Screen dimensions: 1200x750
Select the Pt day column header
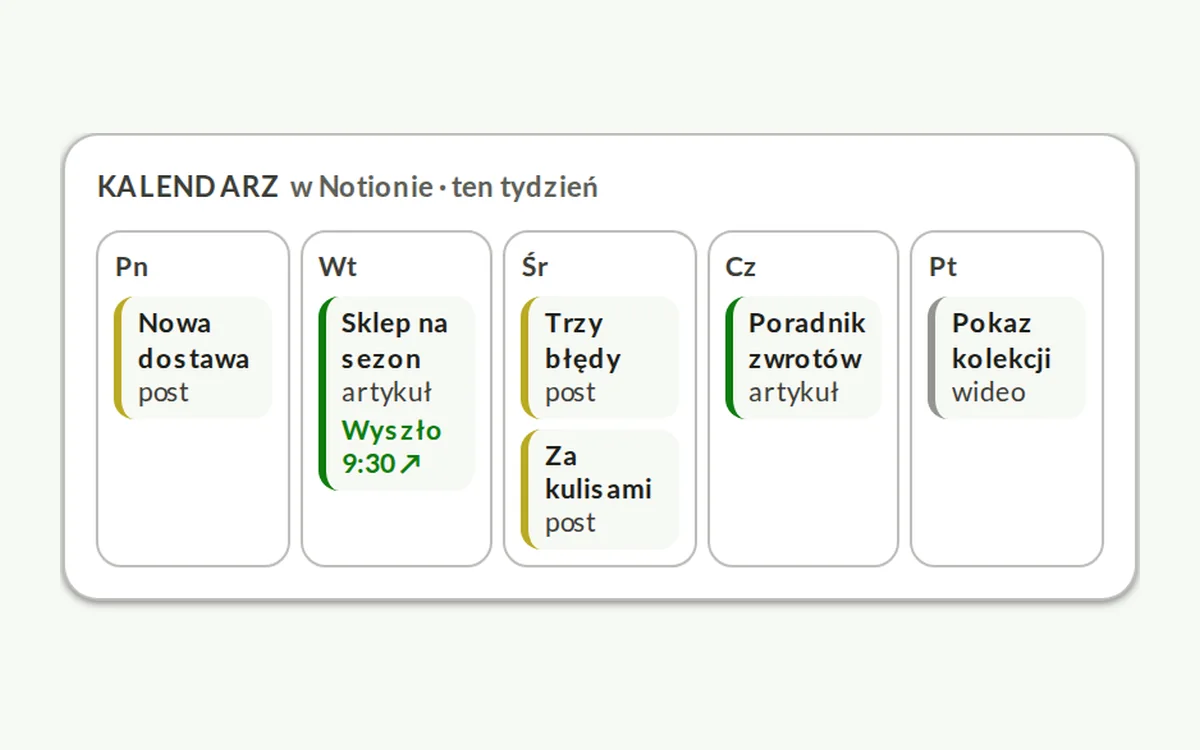[x=943, y=267]
